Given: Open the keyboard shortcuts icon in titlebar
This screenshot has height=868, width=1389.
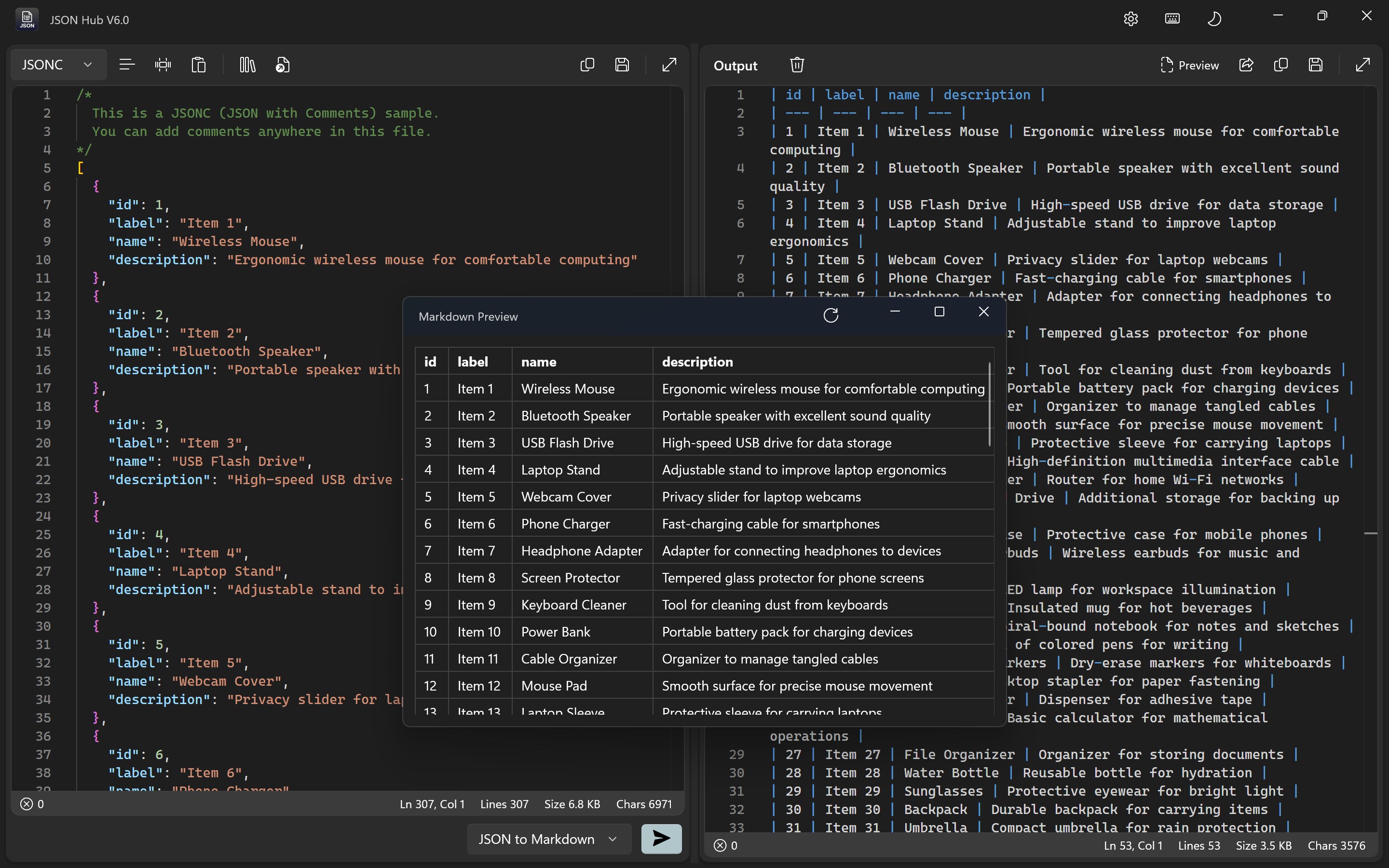Looking at the screenshot, I should coord(1171,18).
